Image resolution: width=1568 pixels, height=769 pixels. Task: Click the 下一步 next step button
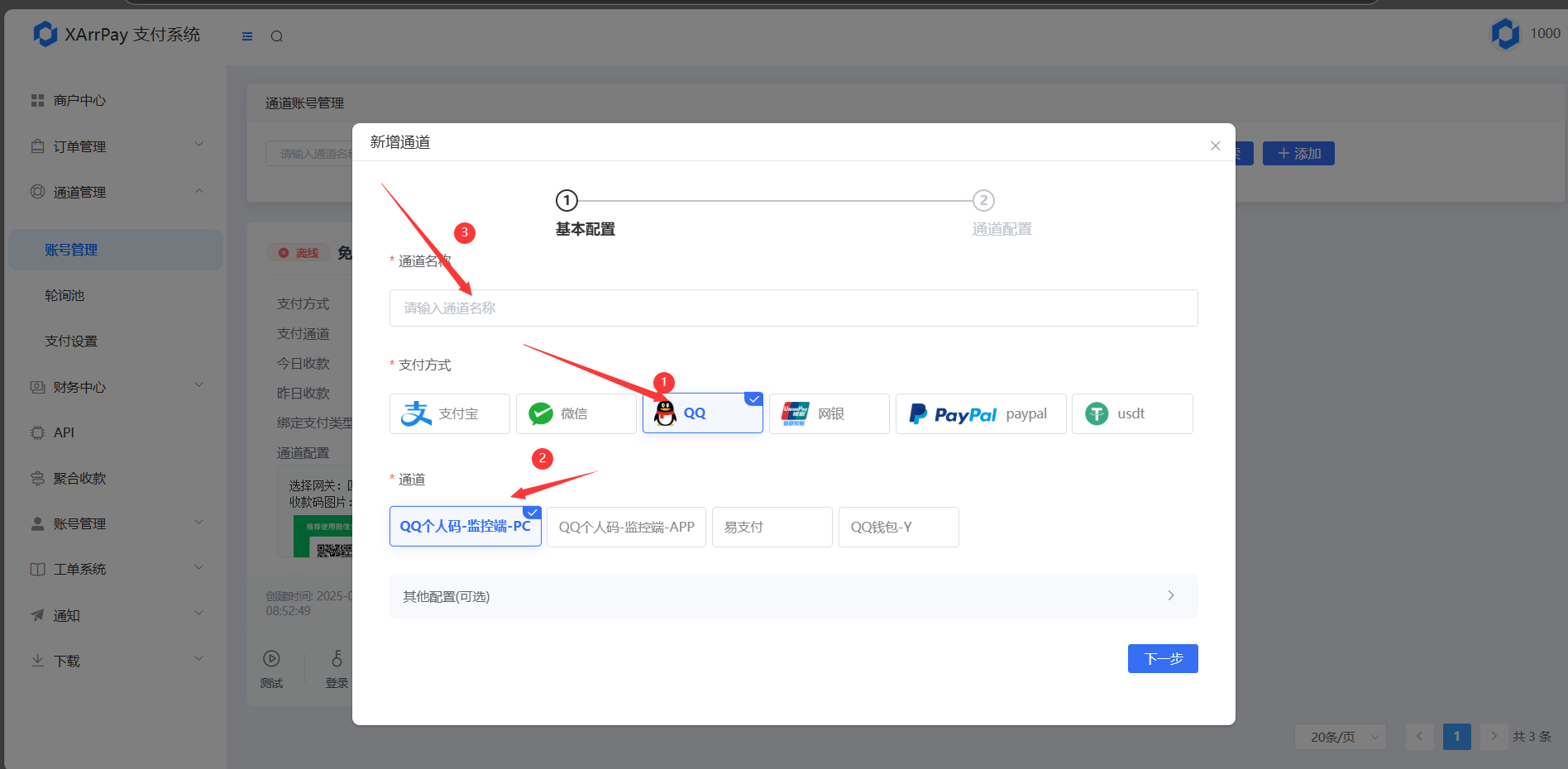pos(1162,658)
